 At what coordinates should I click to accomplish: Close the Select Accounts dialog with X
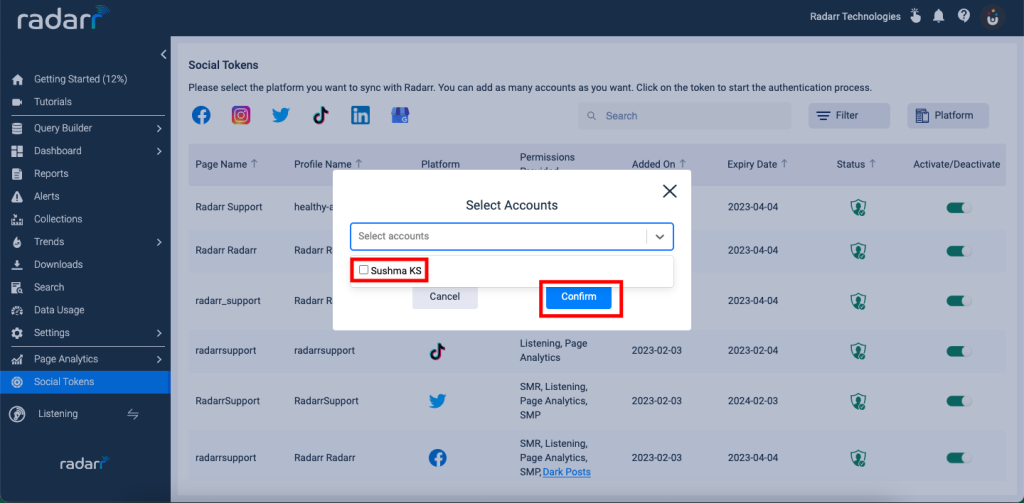[x=669, y=191]
